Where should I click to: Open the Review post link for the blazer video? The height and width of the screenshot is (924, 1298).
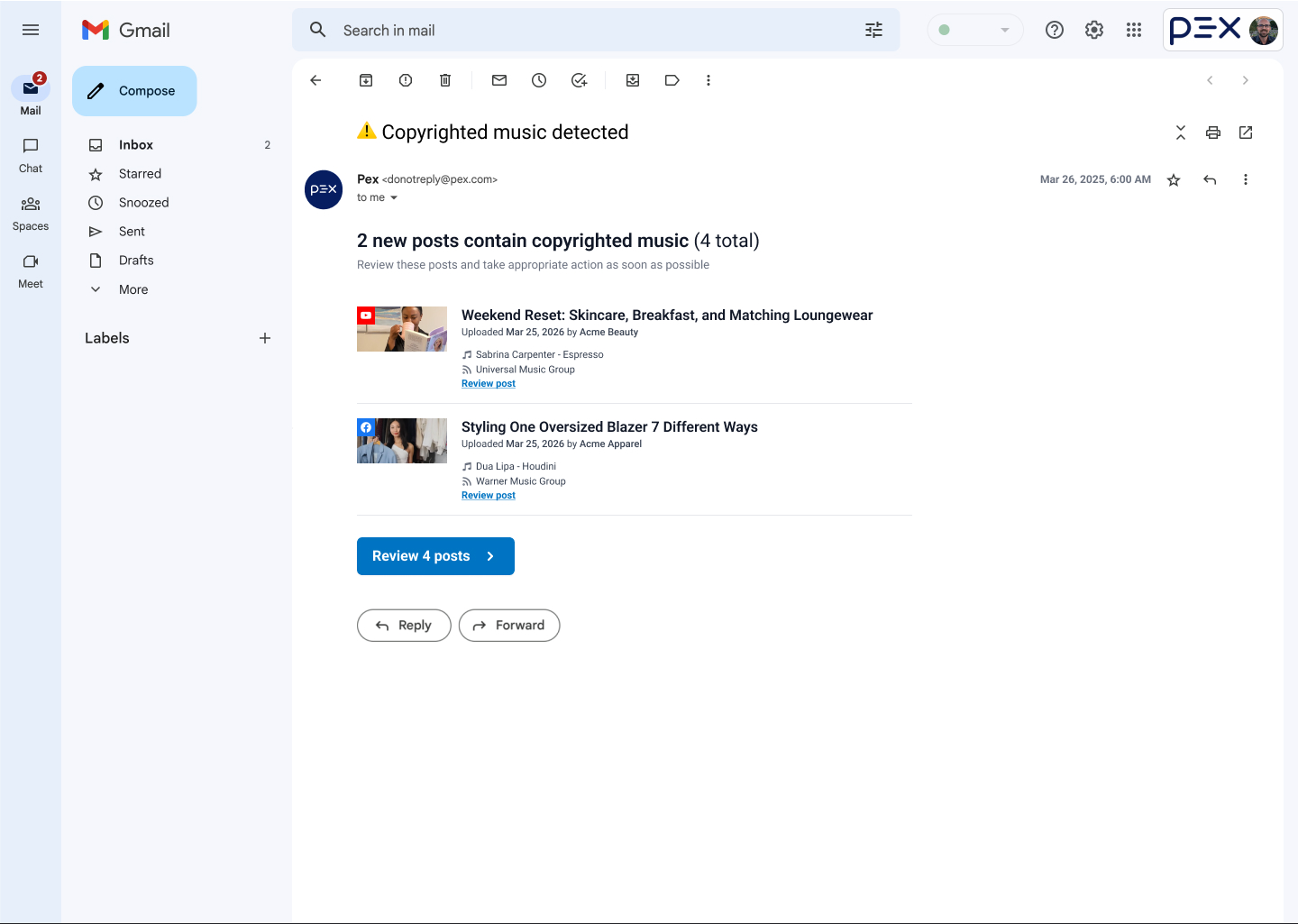point(488,495)
